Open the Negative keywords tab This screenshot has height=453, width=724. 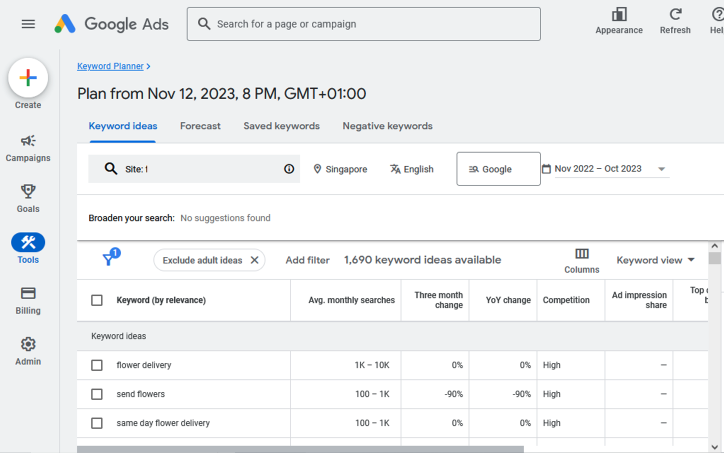(x=387, y=126)
